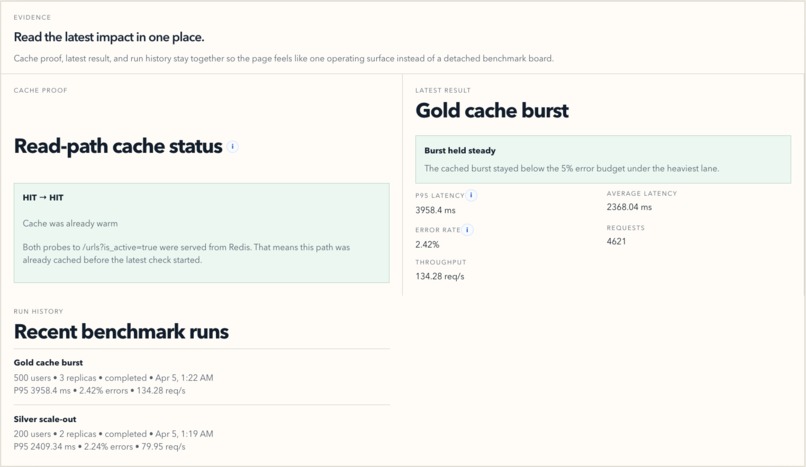Click the 2368.04 ms average latency value
This screenshot has width=806, height=467.
tap(629, 207)
